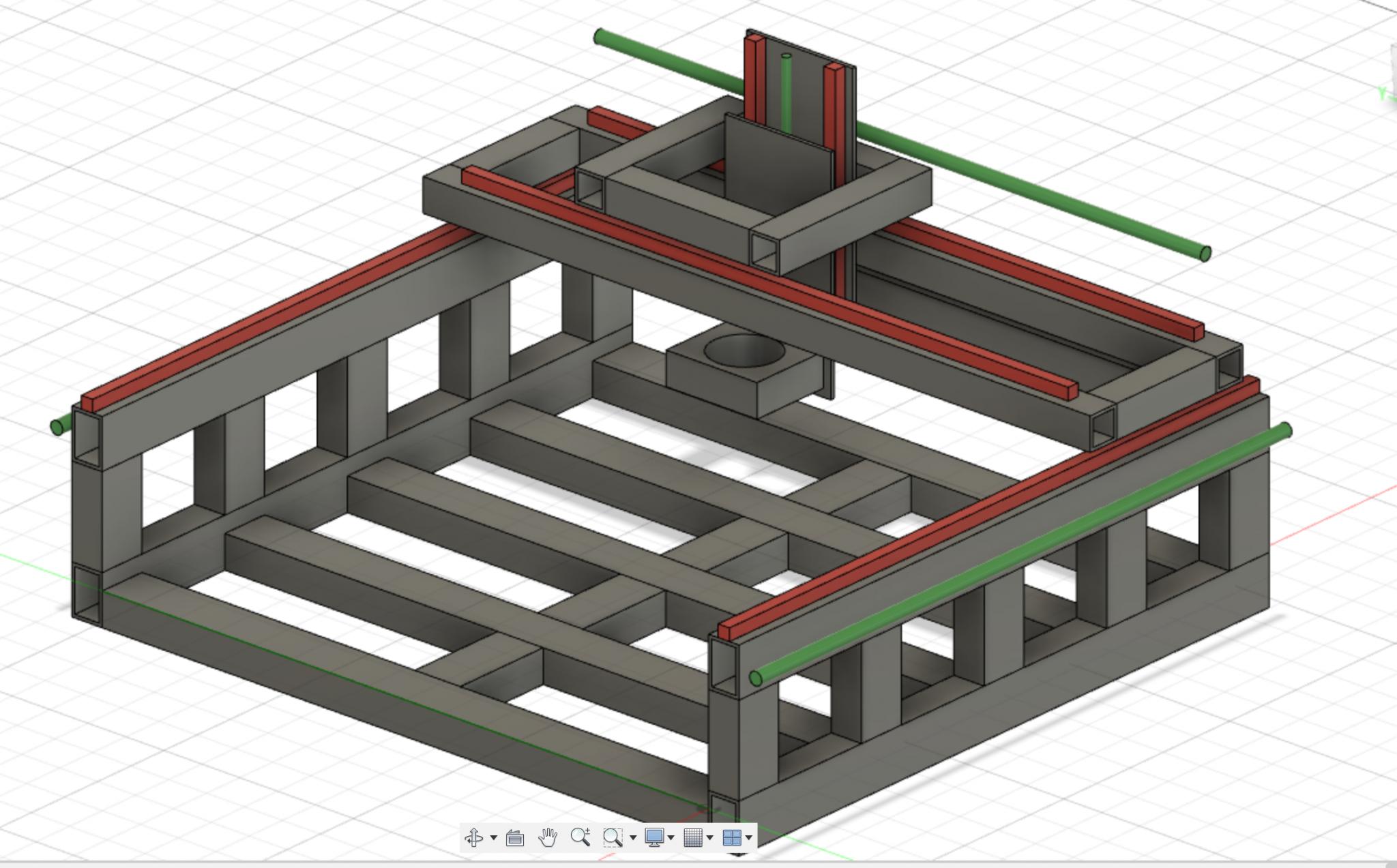Image resolution: width=1397 pixels, height=868 pixels.
Task: Click the Zoom Window tool
Action: 613,837
